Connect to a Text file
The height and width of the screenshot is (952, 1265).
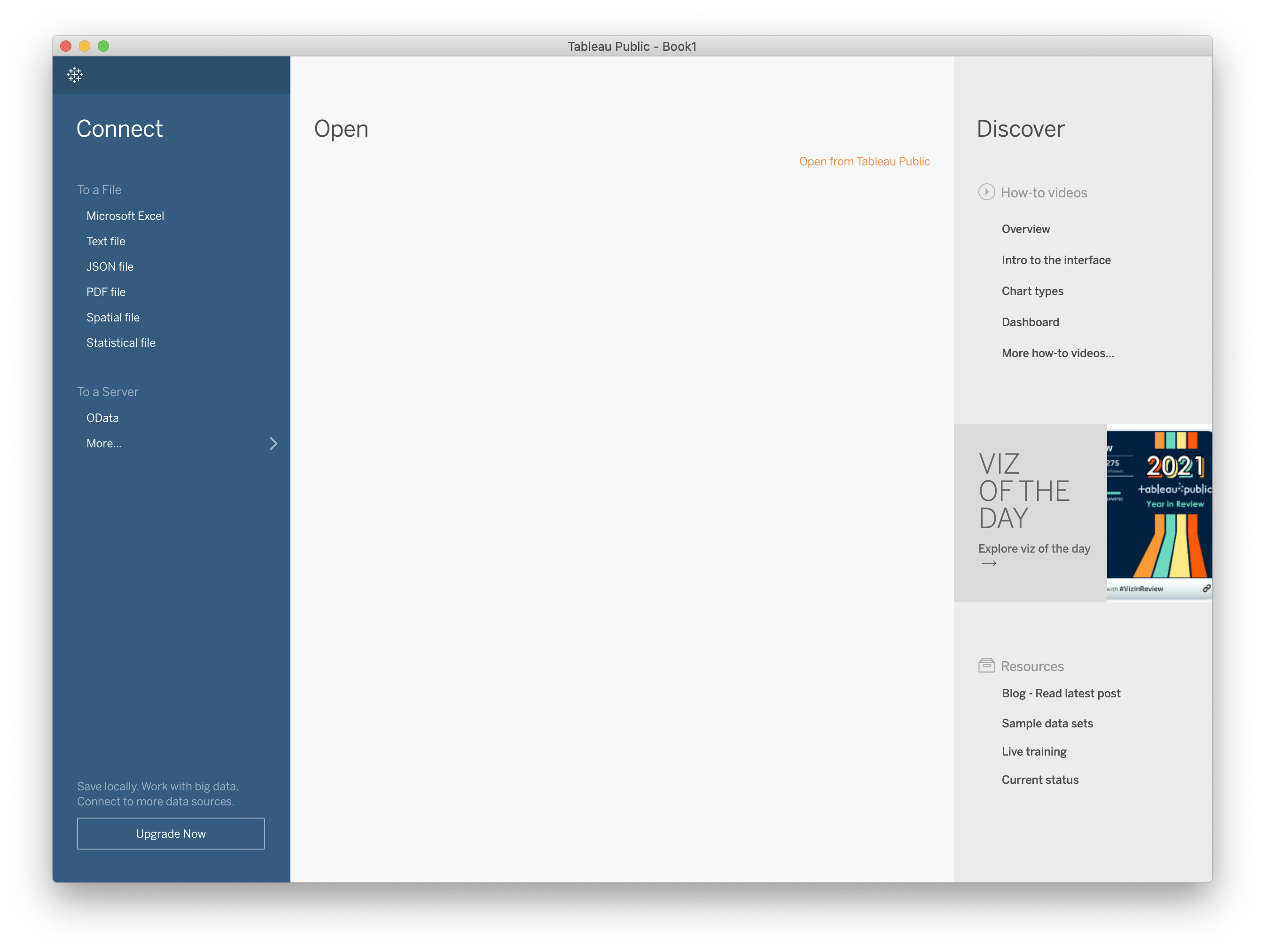(x=106, y=241)
